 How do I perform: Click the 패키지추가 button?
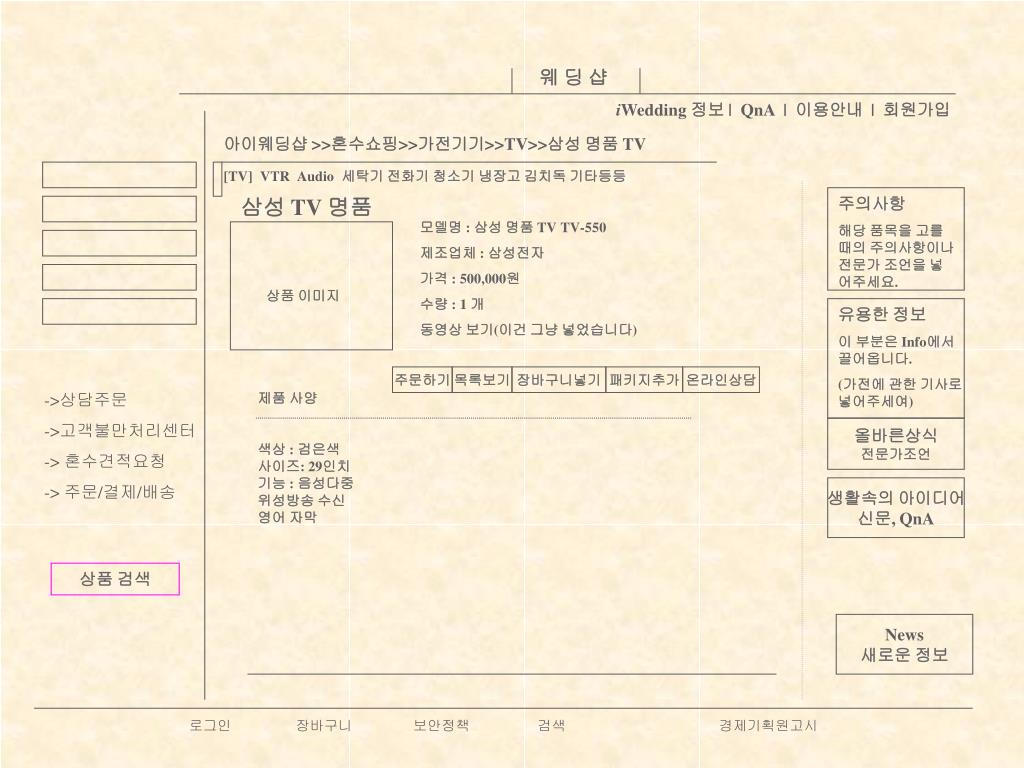tap(644, 380)
